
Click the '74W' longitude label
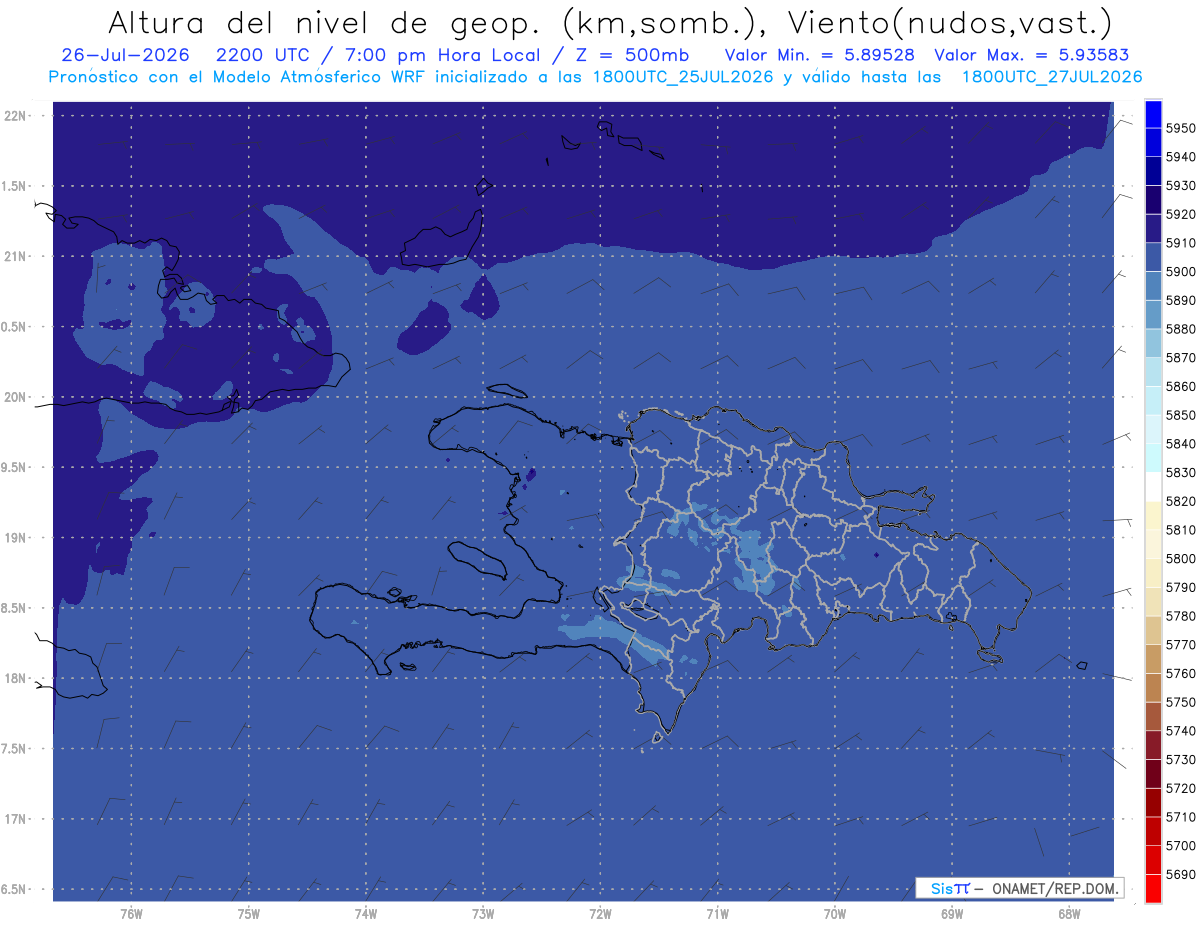coord(365,913)
